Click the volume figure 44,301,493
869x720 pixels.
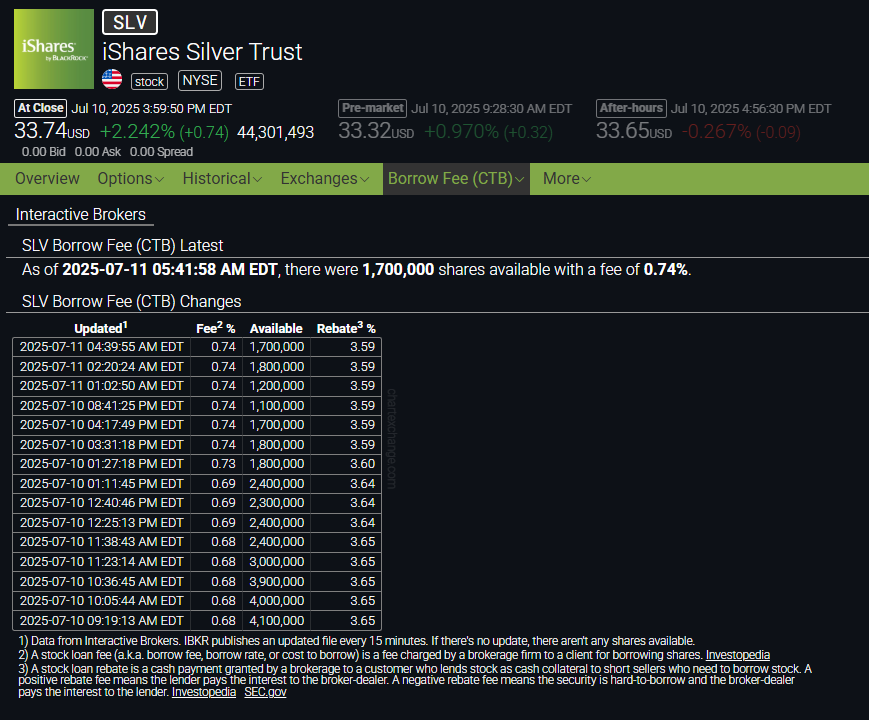coord(275,132)
